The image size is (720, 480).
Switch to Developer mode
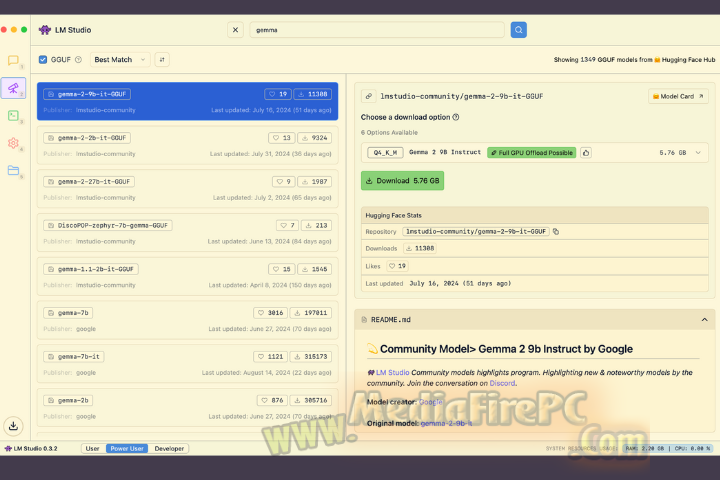[x=169, y=448]
